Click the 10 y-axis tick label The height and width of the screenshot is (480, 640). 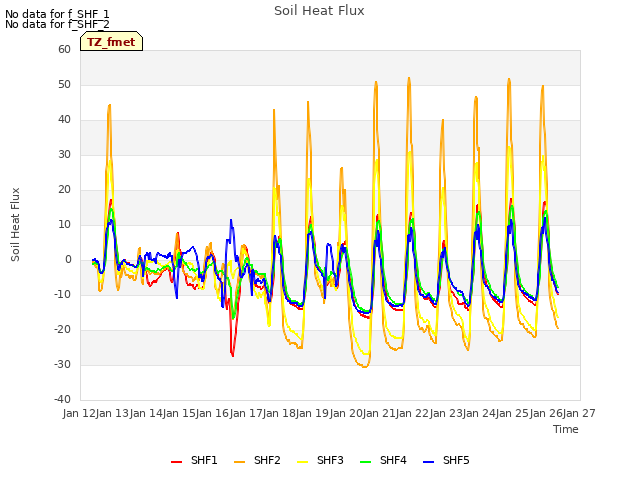click(x=64, y=224)
